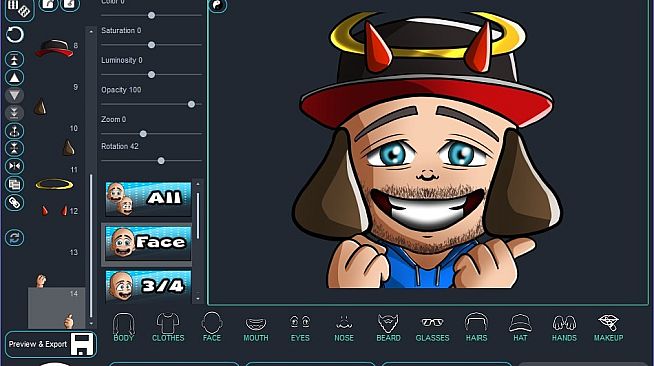Screen dimensions: 654x366
Task: Flip layer vertically icon
Action: pyautogui.click(x=15, y=148)
